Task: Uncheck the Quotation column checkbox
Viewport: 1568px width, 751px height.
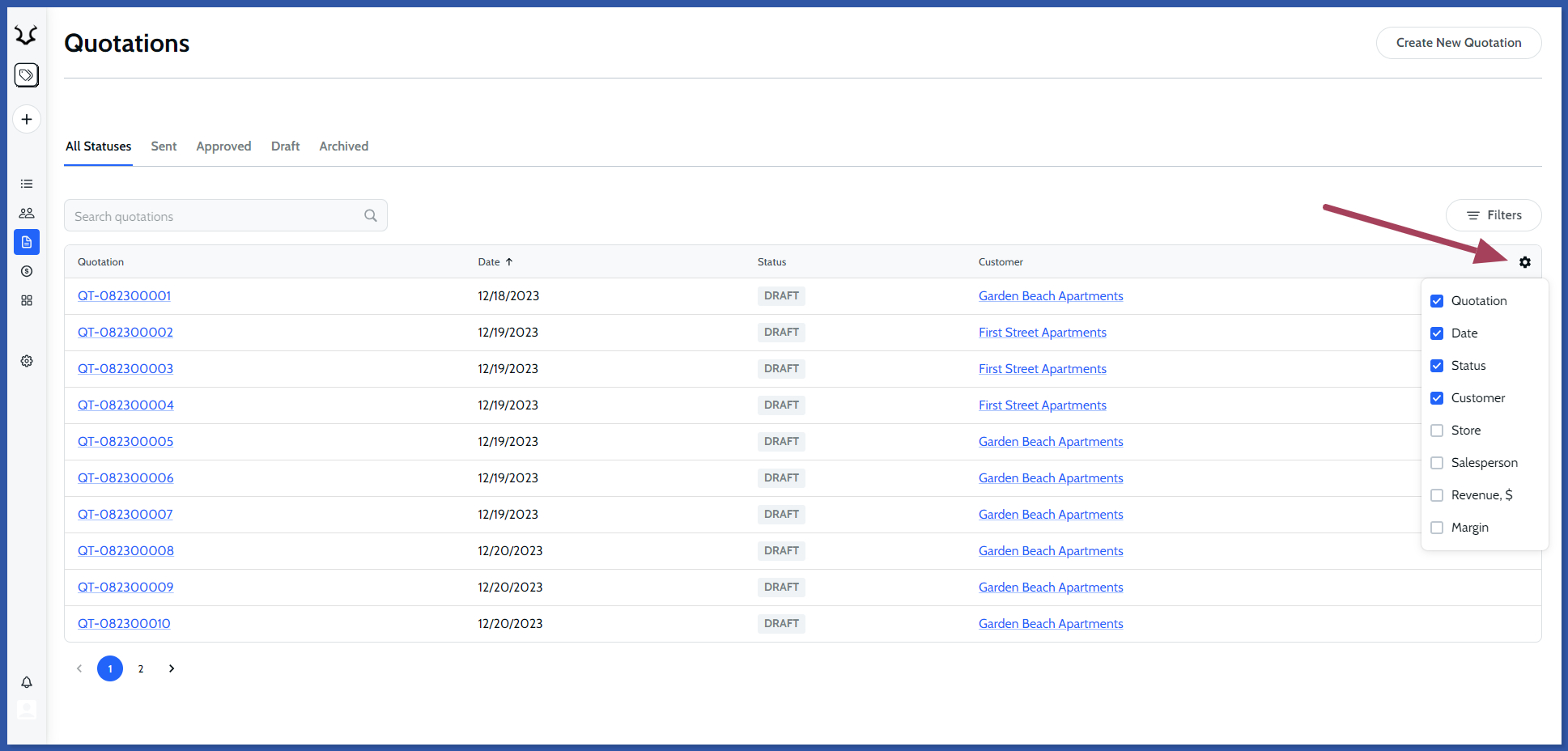Action: coord(1437,301)
